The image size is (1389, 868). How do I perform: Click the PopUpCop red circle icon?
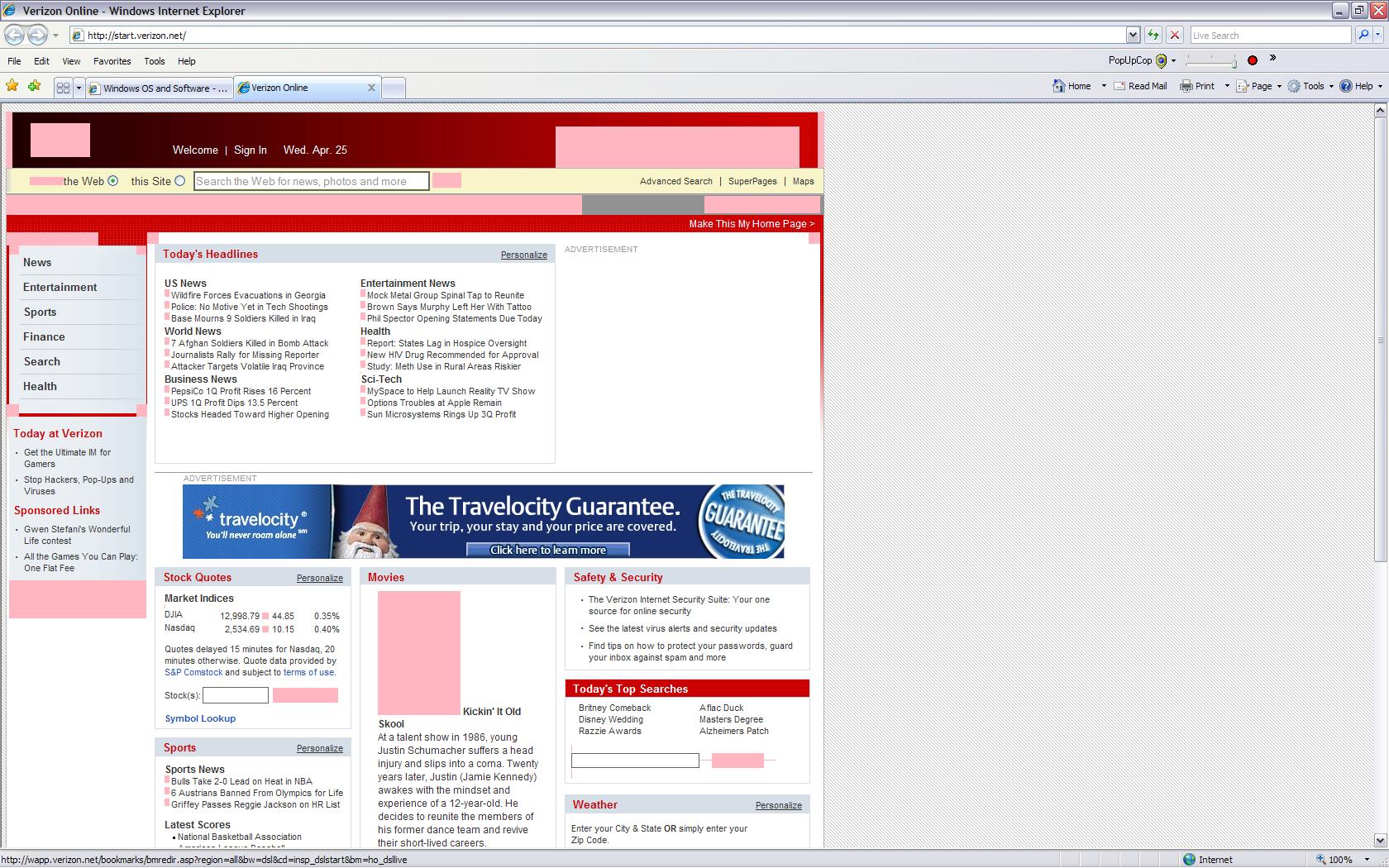point(1253,60)
